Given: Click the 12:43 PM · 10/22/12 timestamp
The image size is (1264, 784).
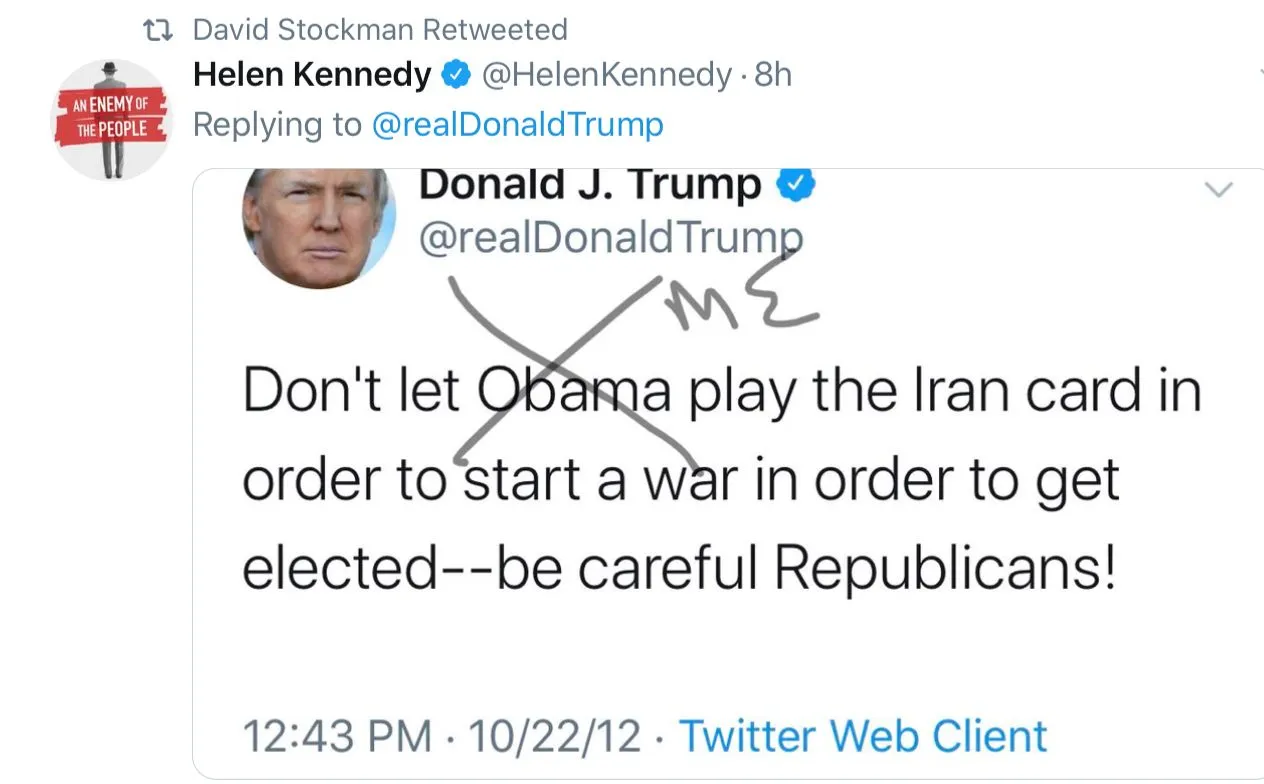Looking at the screenshot, I should click(441, 737).
